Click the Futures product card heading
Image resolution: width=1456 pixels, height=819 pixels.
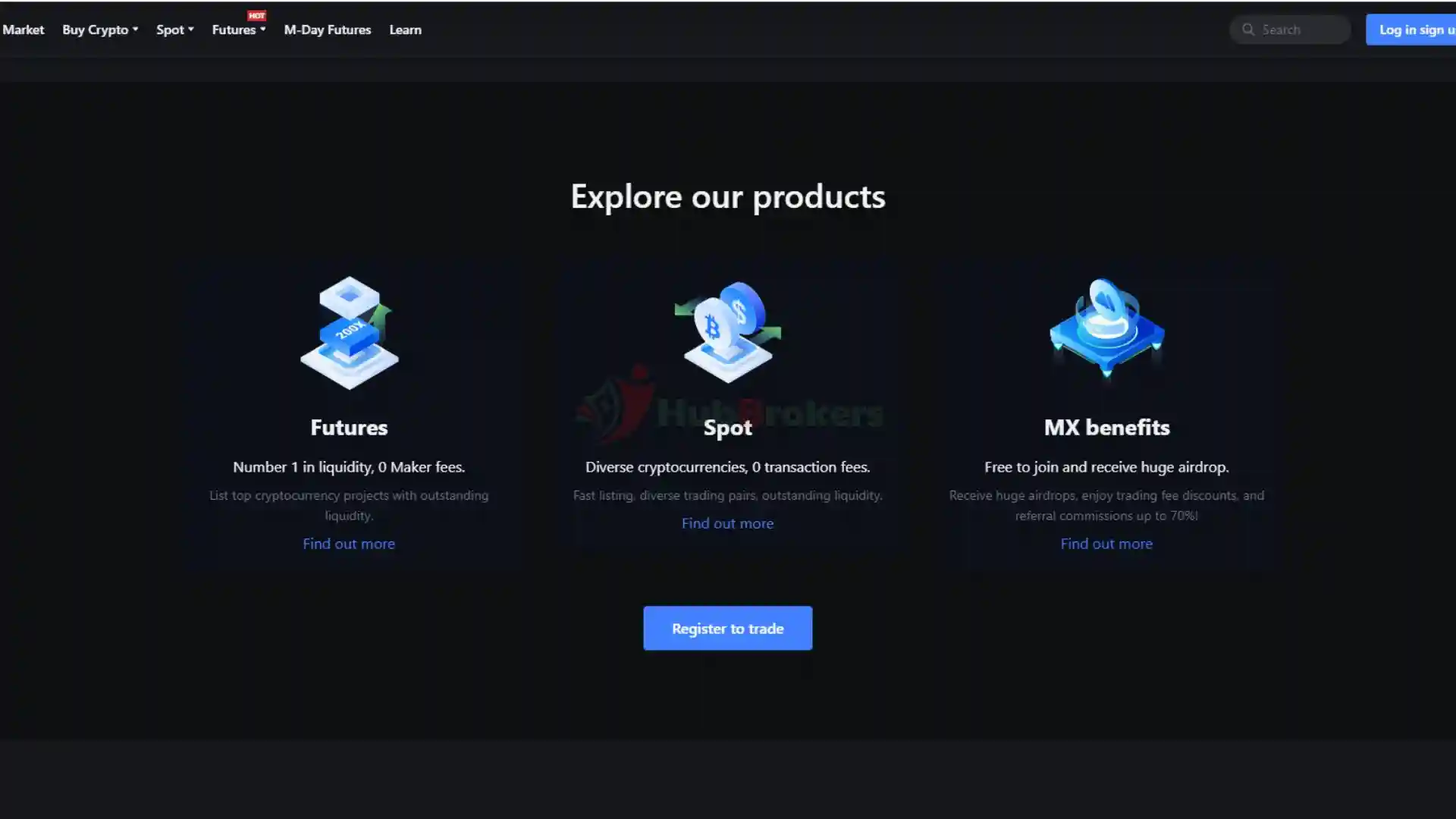click(349, 427)
